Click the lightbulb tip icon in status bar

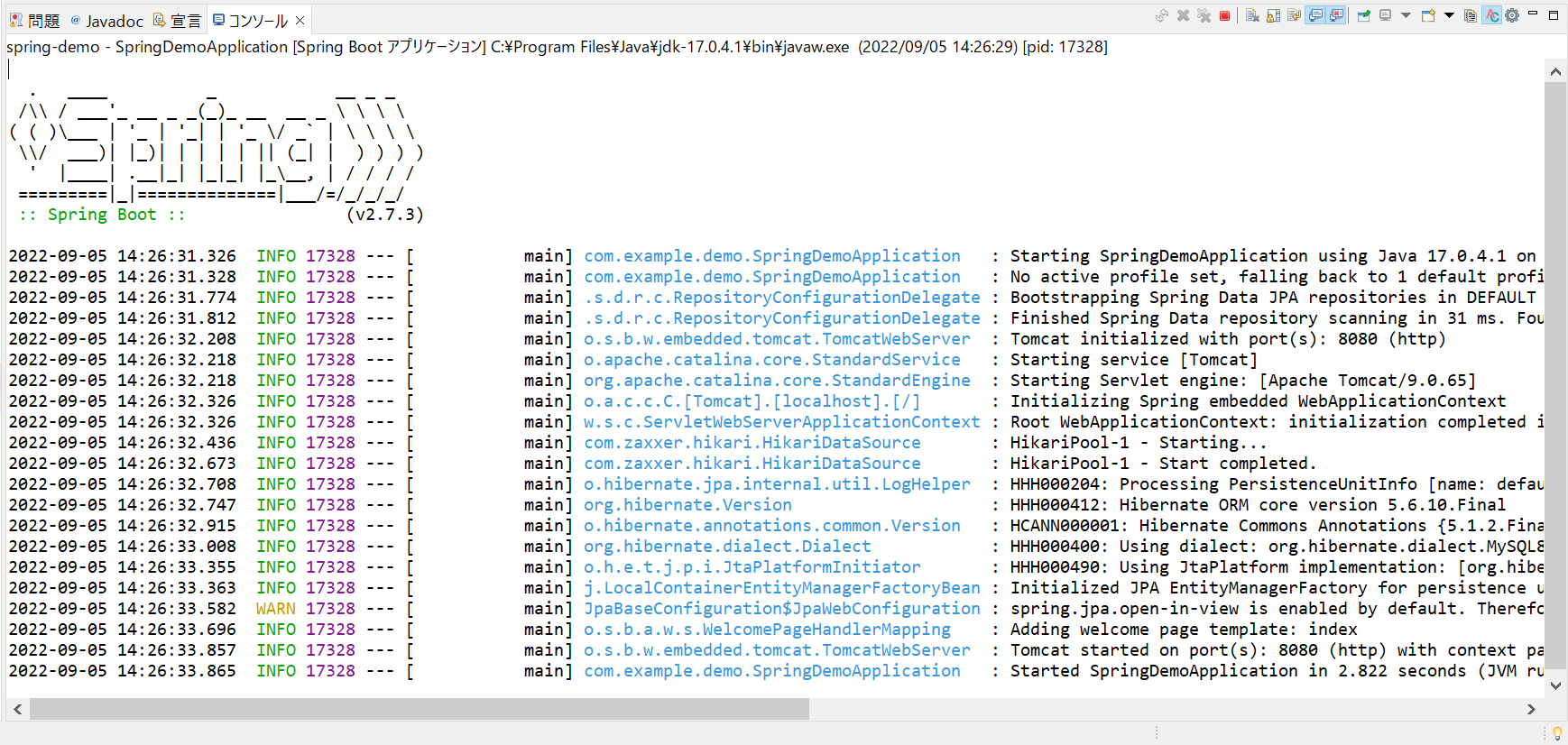pos(1556,733)
